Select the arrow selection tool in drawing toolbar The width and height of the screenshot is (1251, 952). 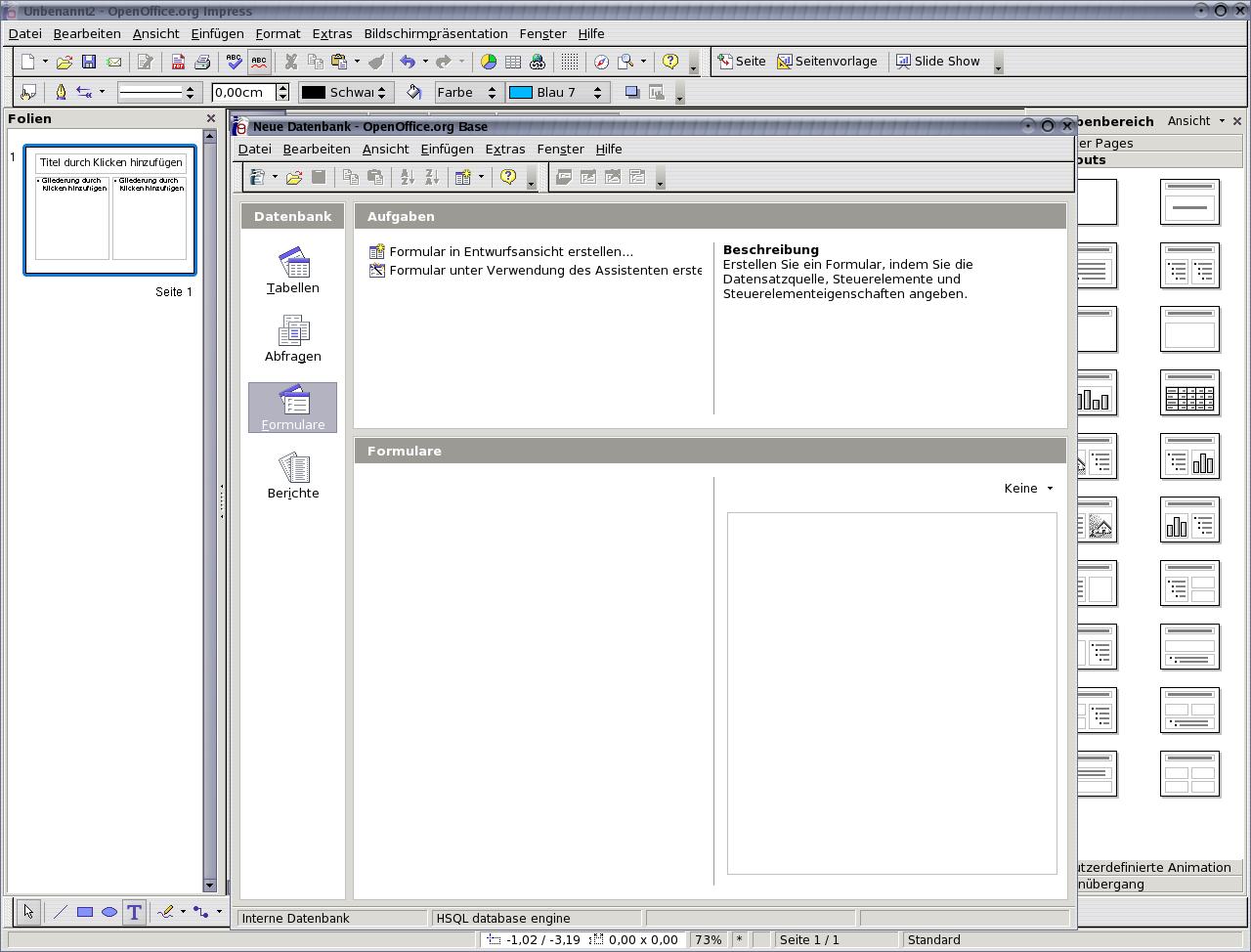point(28,912)
